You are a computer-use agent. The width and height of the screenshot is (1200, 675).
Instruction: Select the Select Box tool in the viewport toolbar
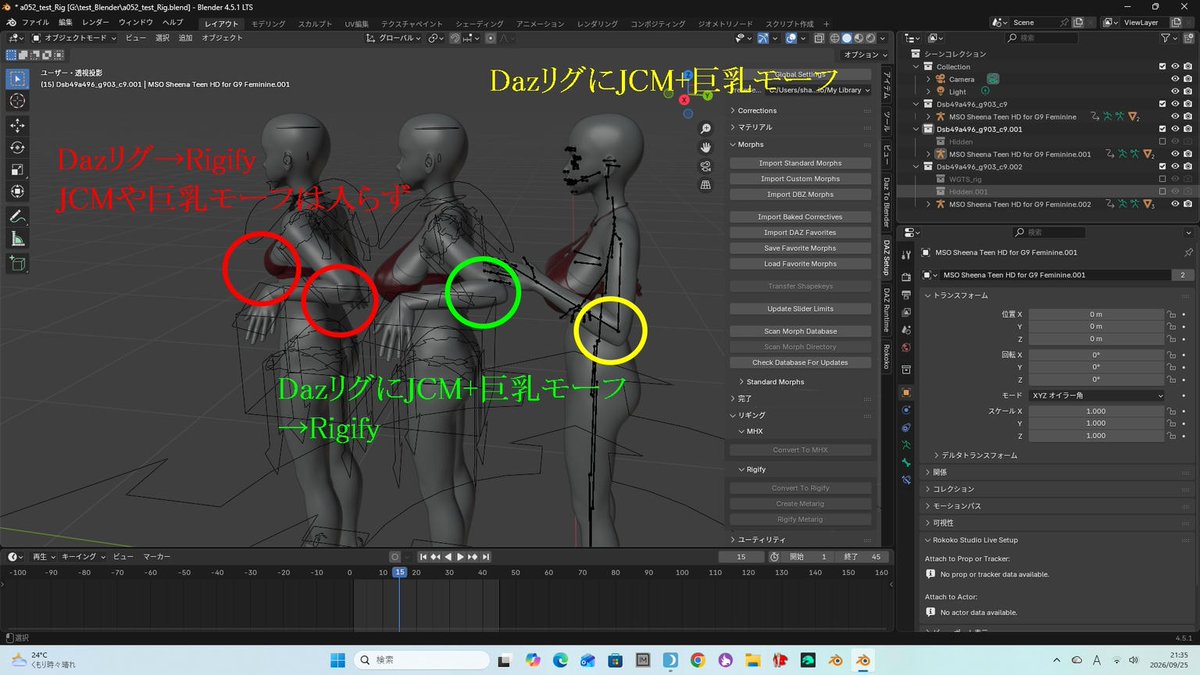18,79
